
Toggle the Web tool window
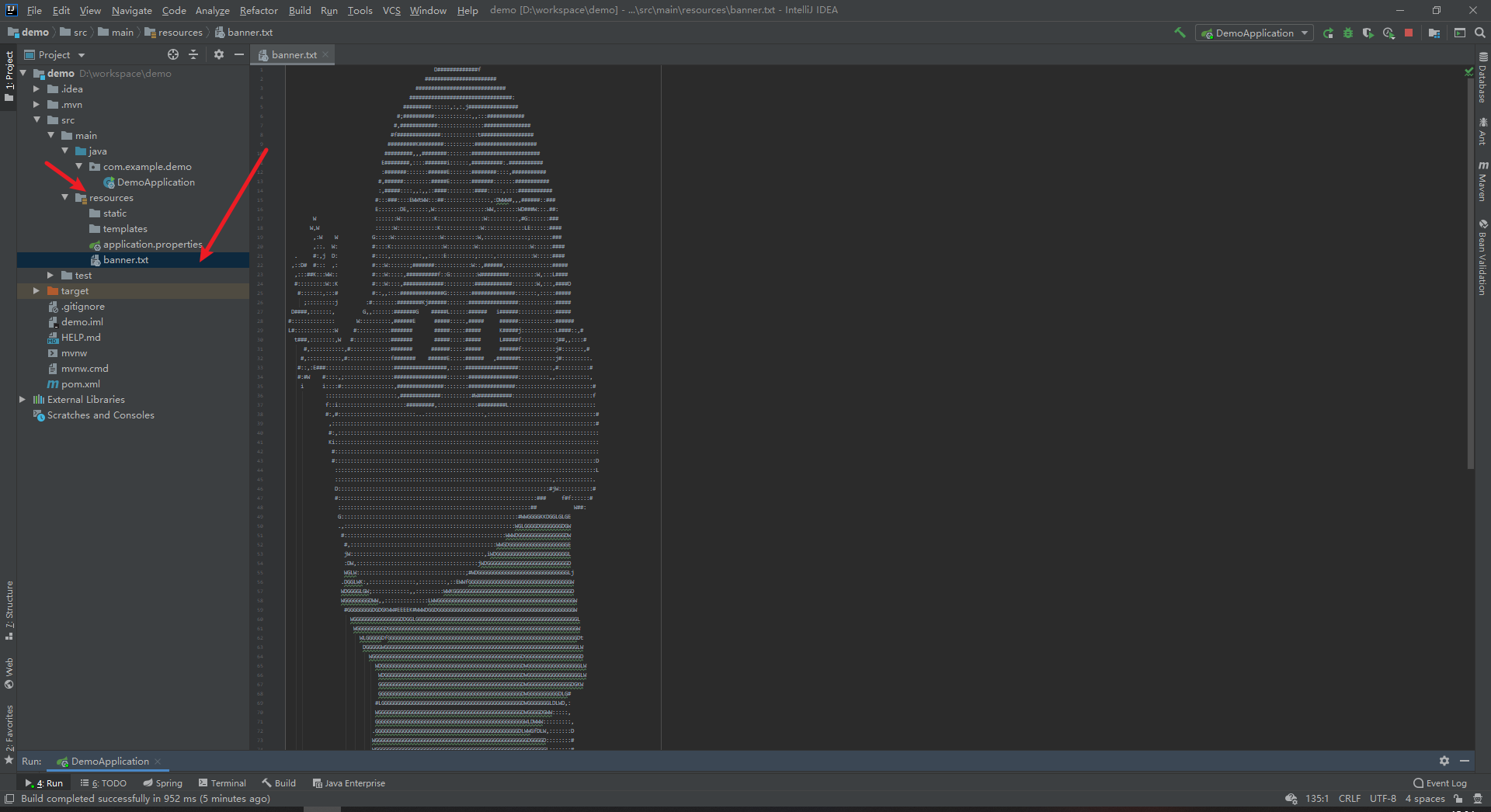(9, 673)
